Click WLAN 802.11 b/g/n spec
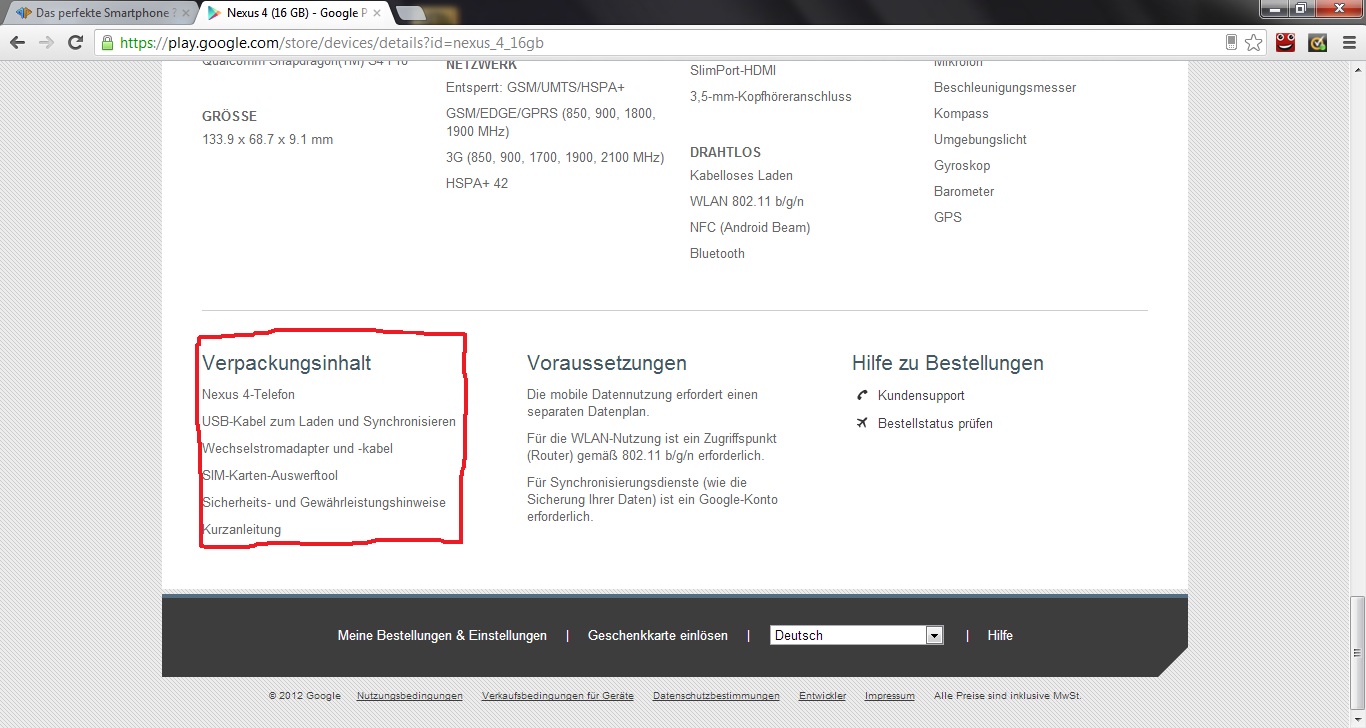1366x728 pixels. click(x=747, y=202)
